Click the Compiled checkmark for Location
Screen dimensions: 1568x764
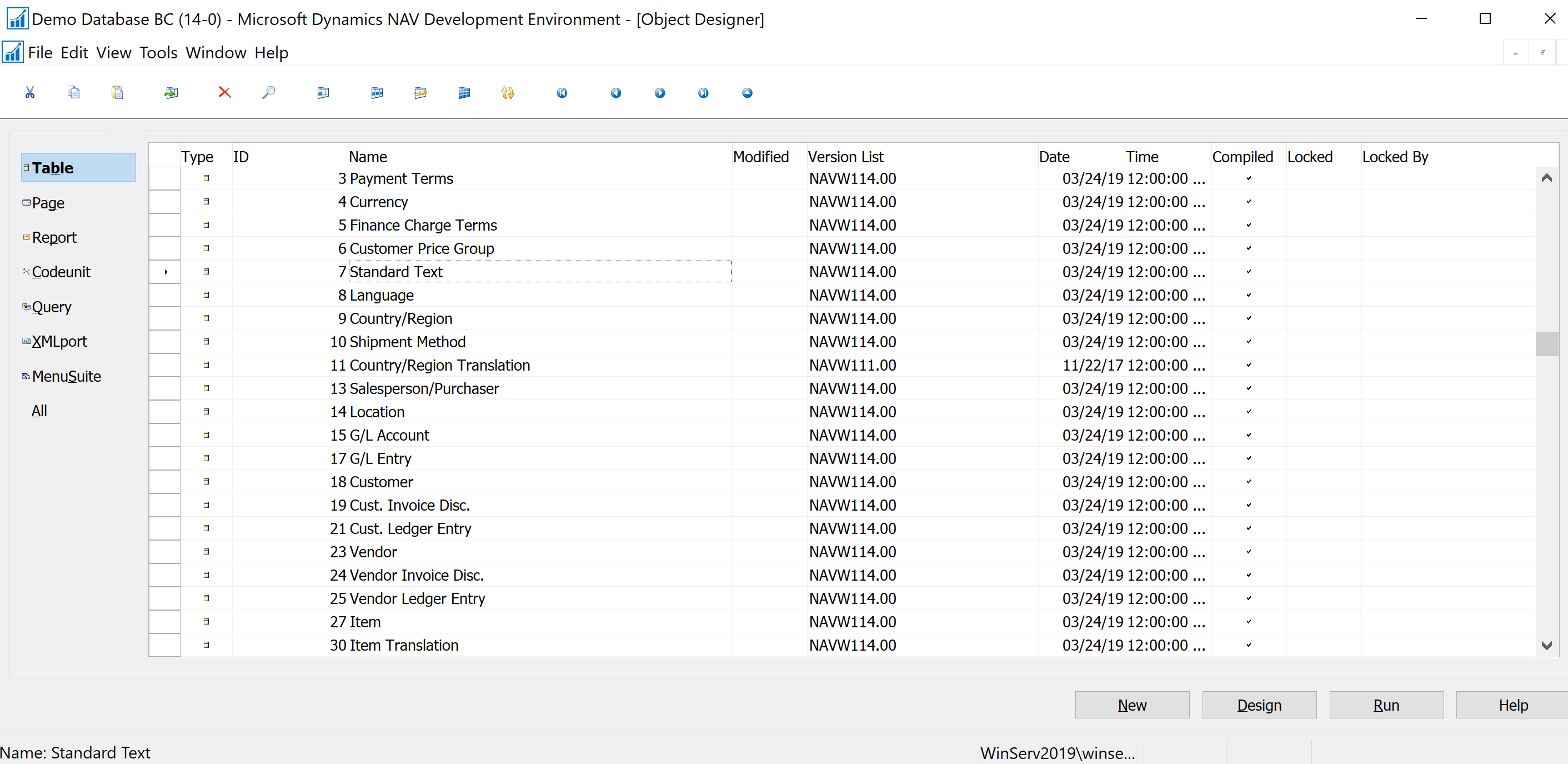[1249, 412]
